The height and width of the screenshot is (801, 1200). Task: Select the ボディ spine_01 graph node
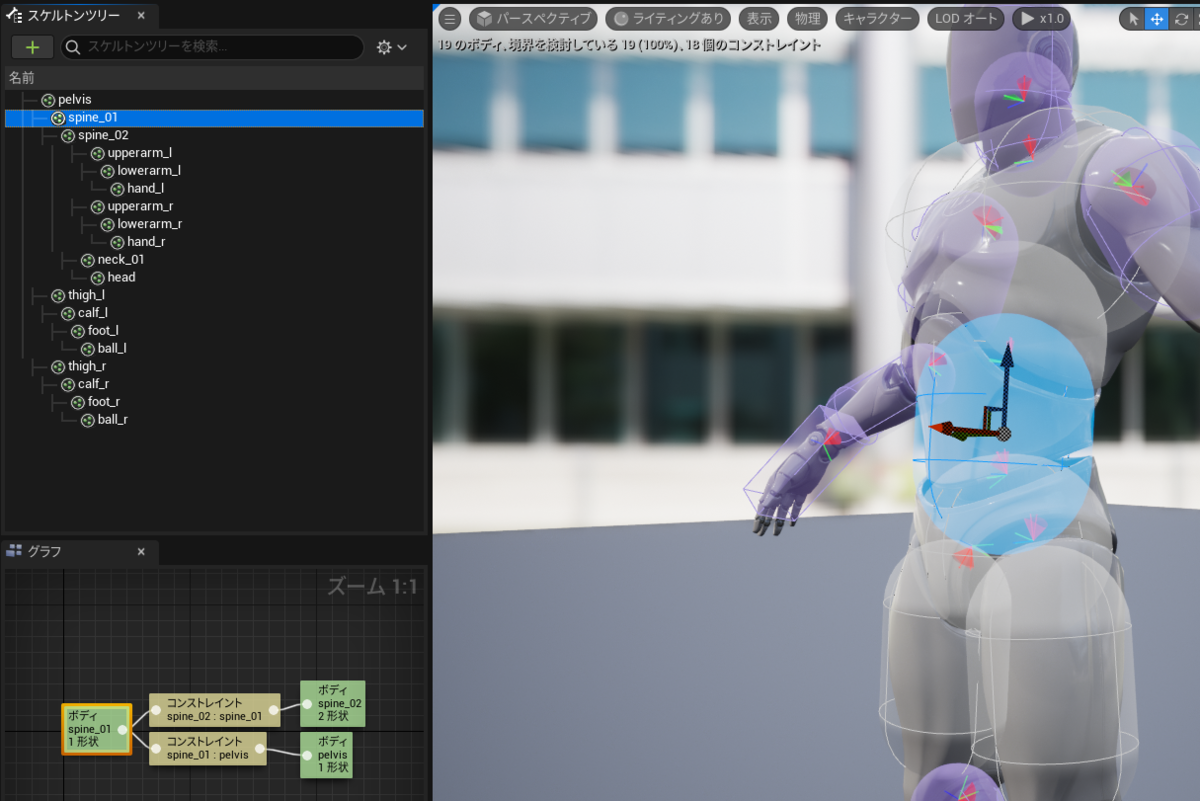[x=97, y=729]
